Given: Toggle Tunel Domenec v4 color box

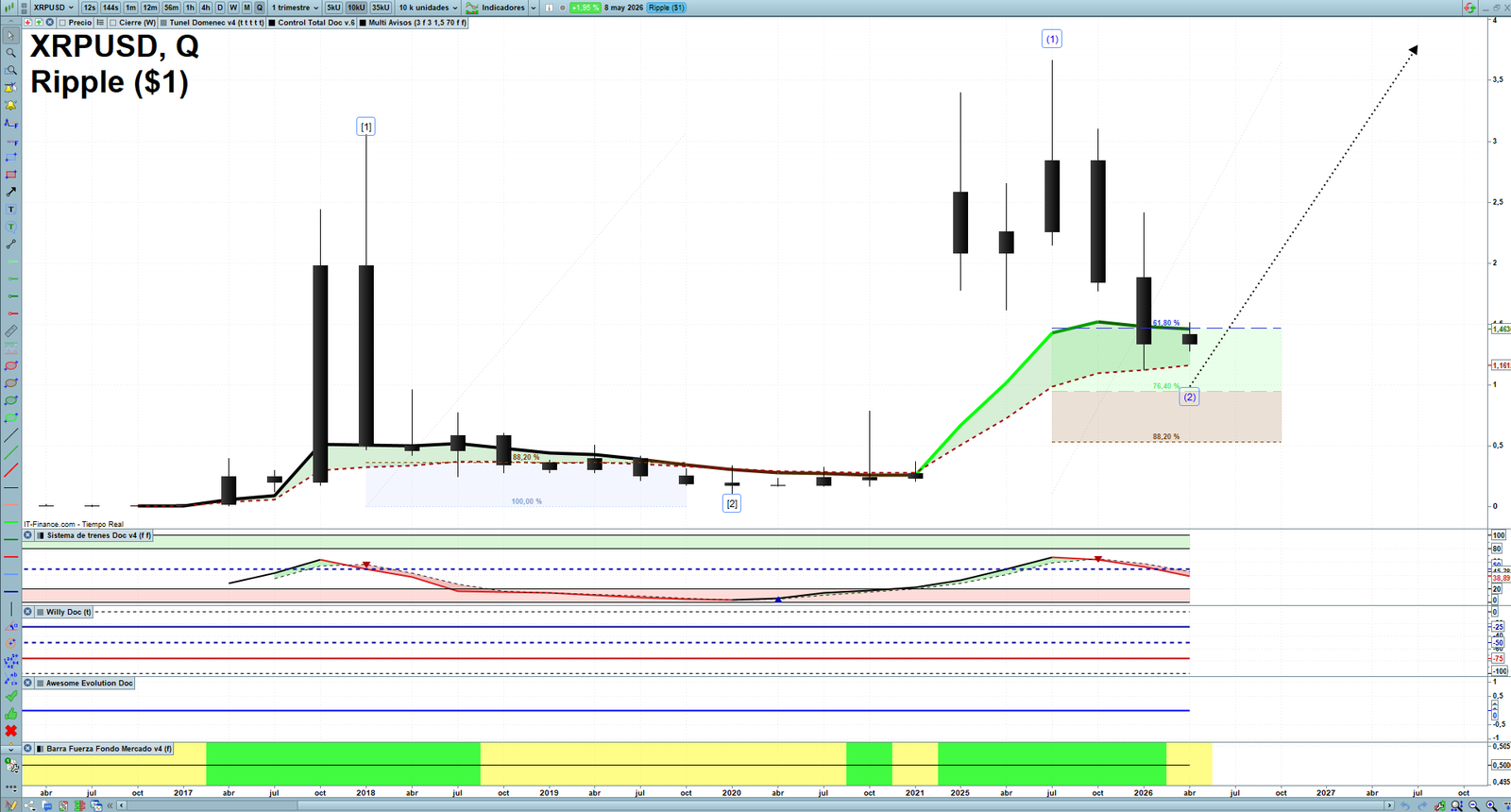Looking at the screenshot, I should click(x=164, y=23).
